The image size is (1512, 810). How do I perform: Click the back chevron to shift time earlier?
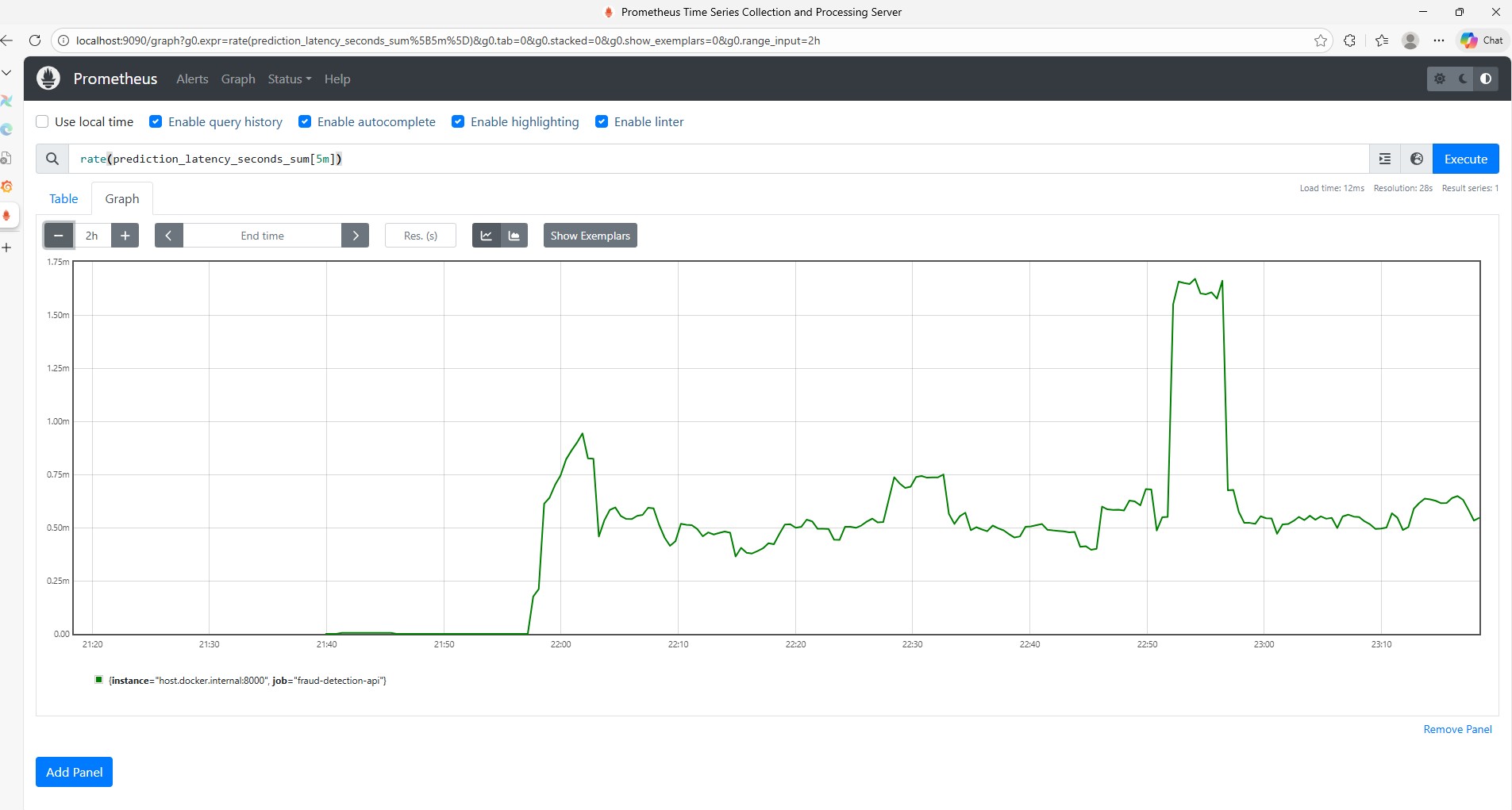(x=167, y=235)
